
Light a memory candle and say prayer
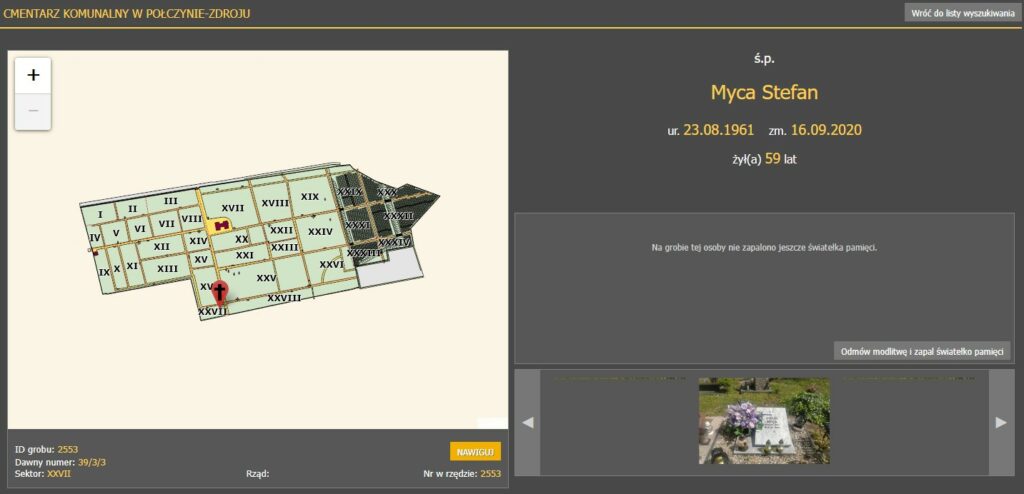[x=922, y=351]
